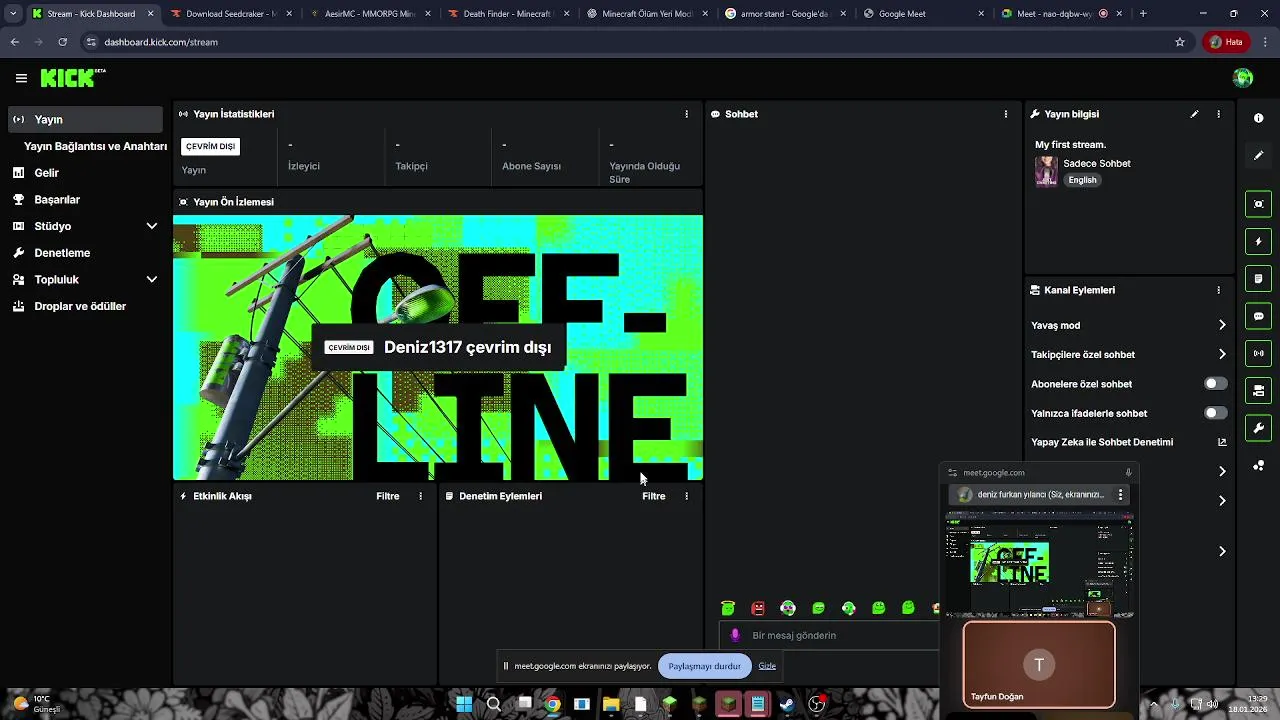Switch to AesirMC browser tab
This screenshot has height=720, width=1280.
coord(368,14)
